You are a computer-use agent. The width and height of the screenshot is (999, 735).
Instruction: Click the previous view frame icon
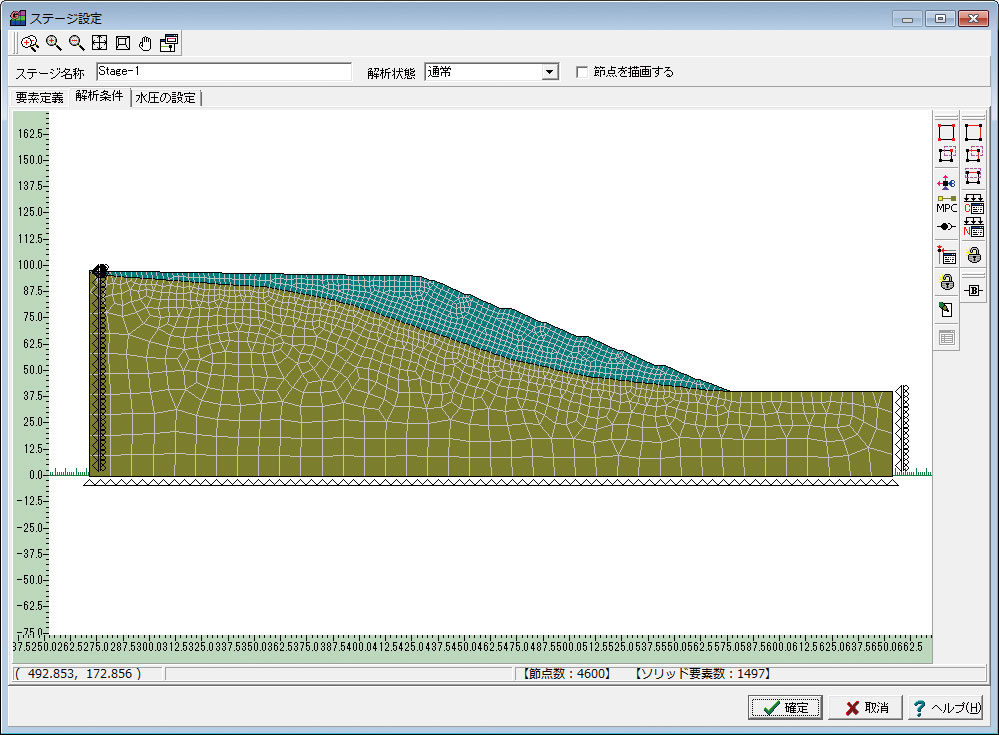(x=123, y=43)
